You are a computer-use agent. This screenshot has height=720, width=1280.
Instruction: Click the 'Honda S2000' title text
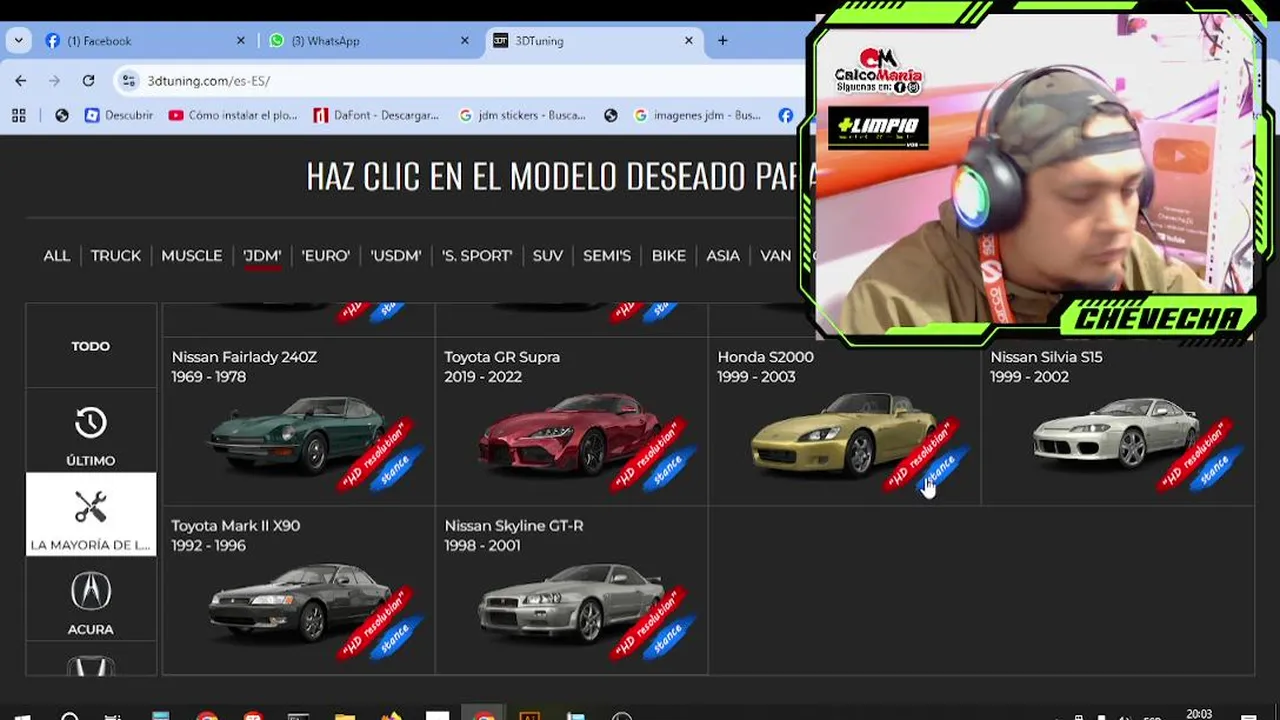coord(765,357)
